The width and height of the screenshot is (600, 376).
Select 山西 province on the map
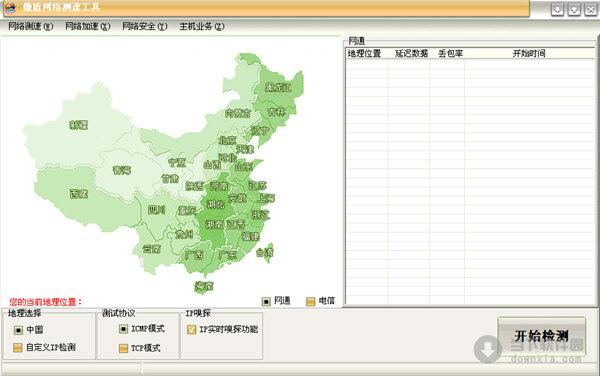click(212, 165)
